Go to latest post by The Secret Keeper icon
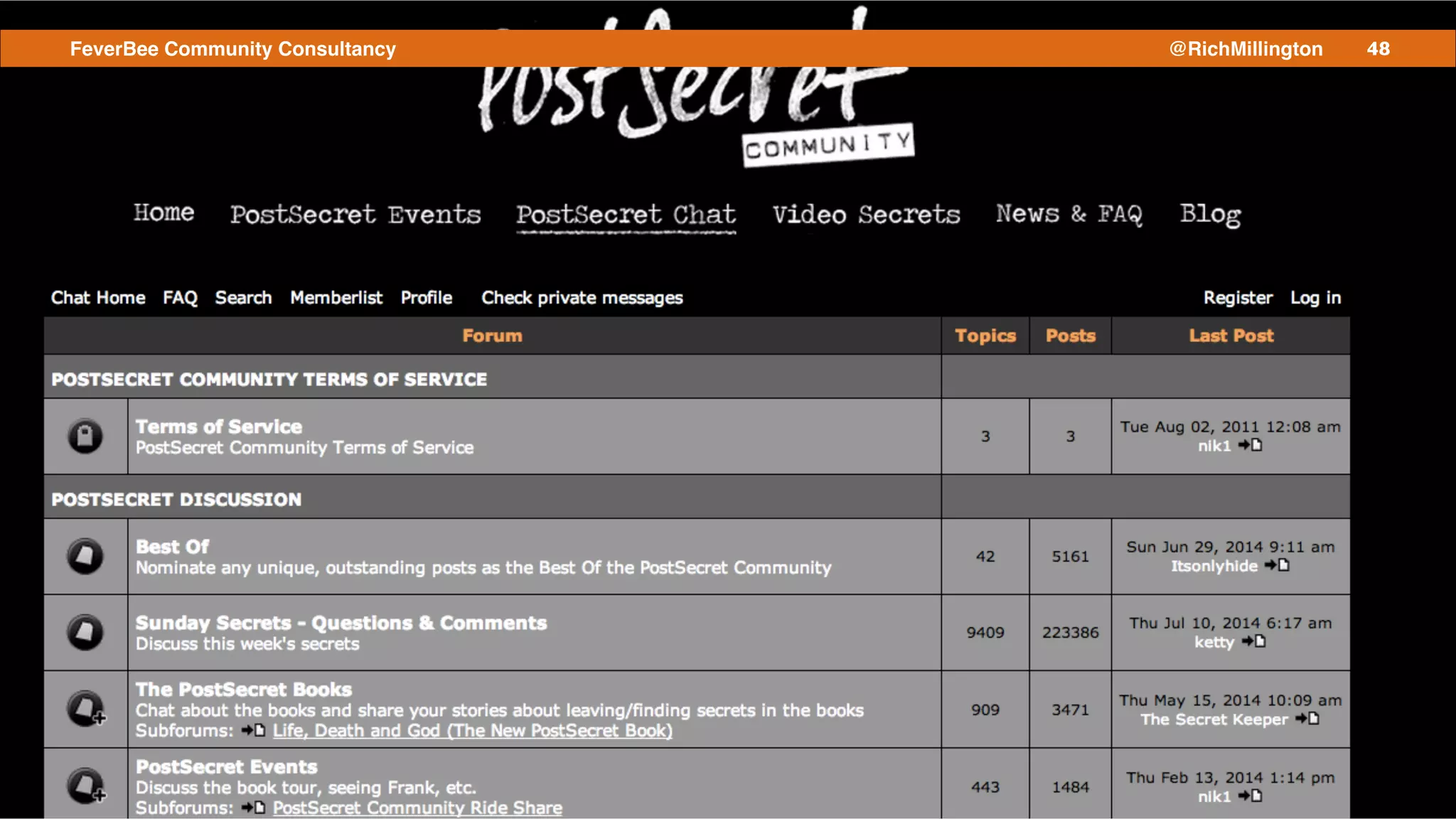Screen dimensions: 1456x819 (x=1307, y=719)
